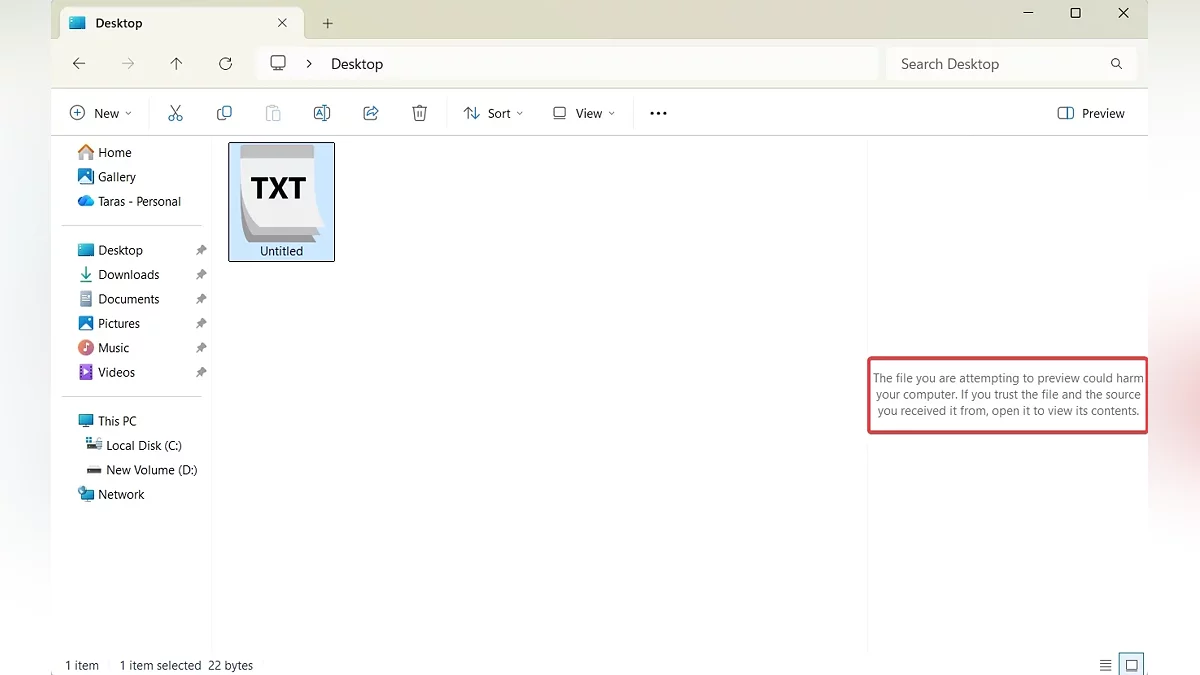The image size is (1200, 675).
Task: Click the '1 item' status text
Action: [x=82, y=665]
